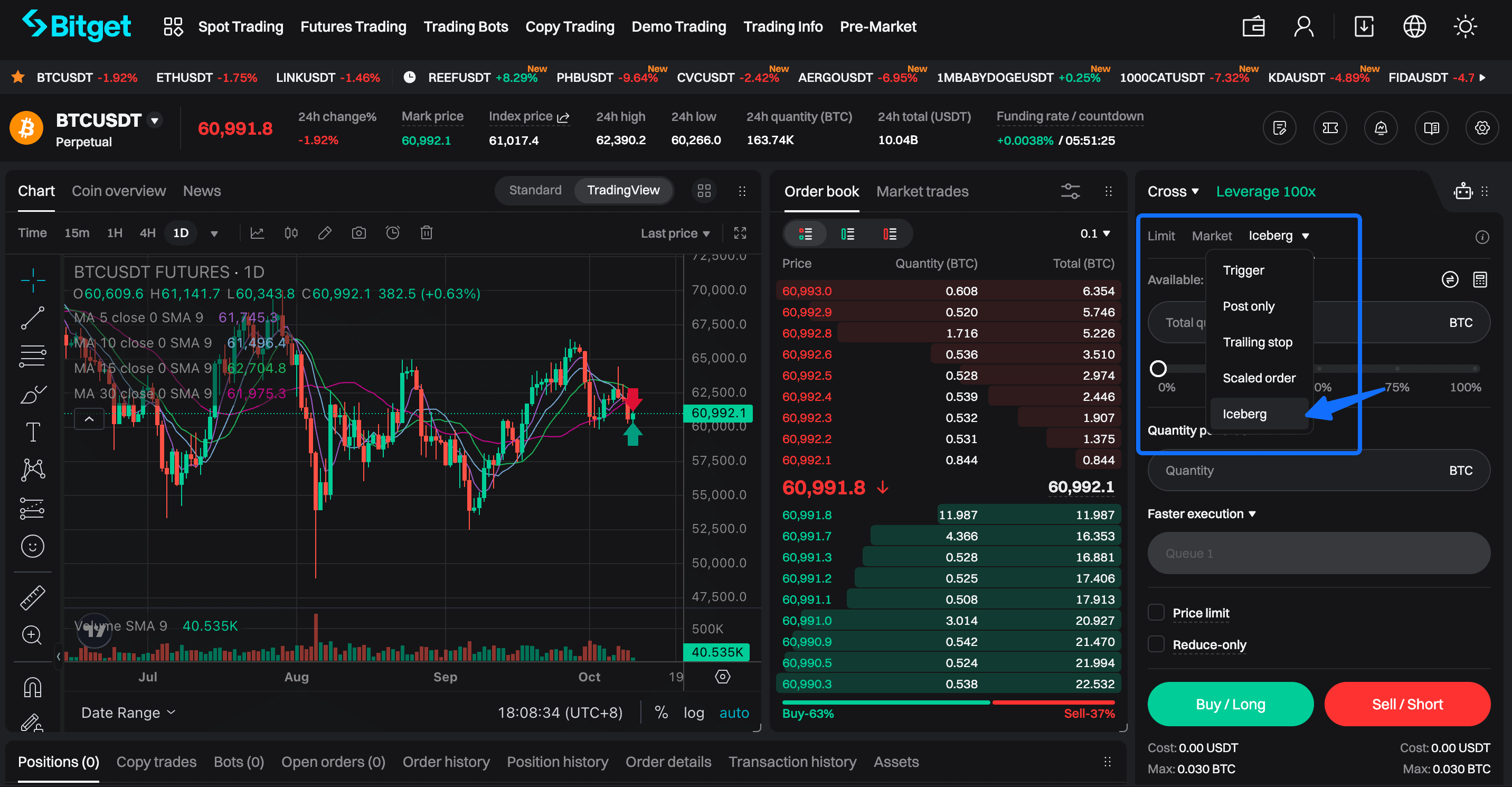Click the 0% slider handle
Screen dimensions: 1512x787
coord(1157,369)
